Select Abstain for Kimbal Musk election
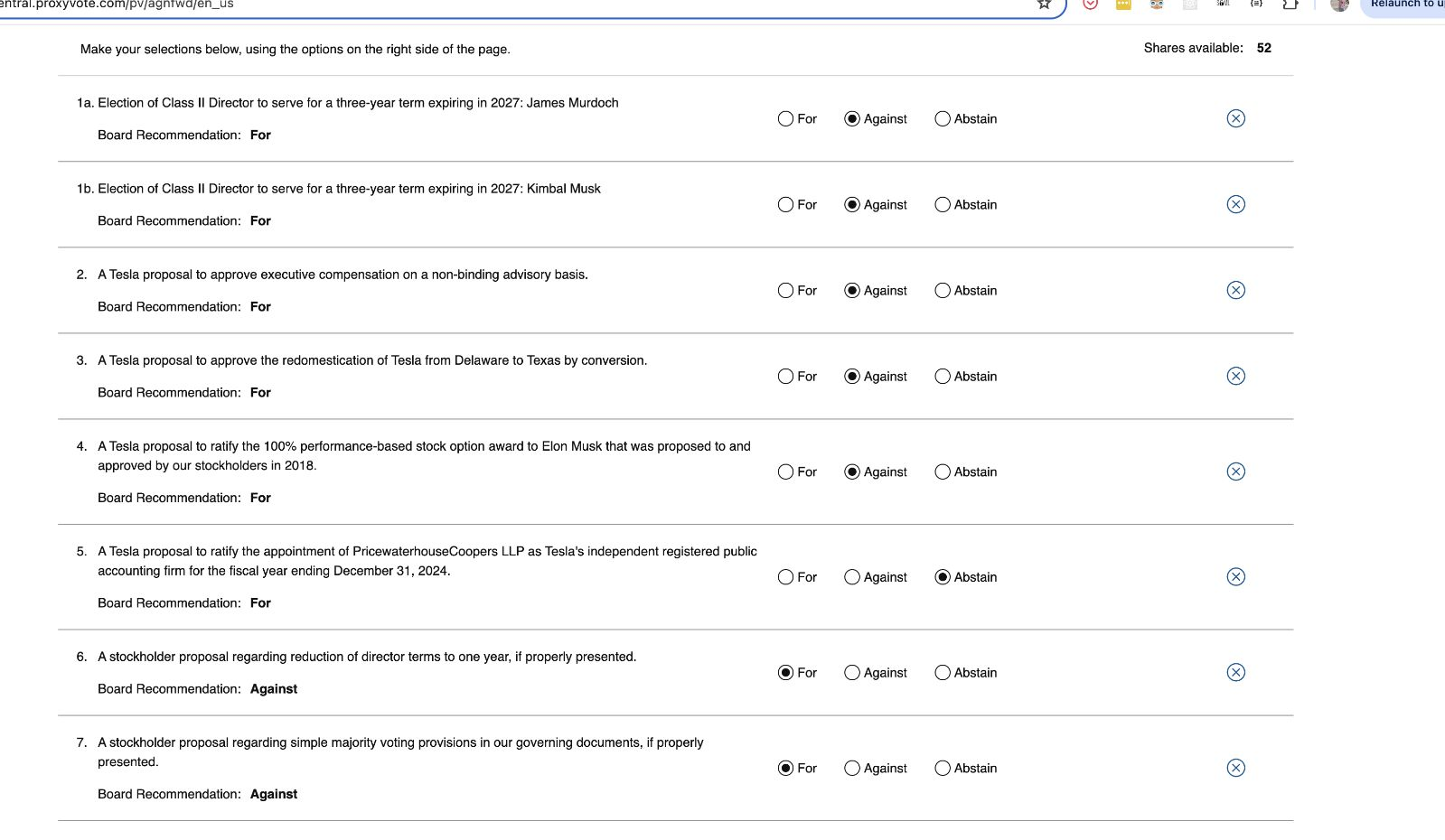Viewport: 1445px width, 840px height. (x=943, y=205)
